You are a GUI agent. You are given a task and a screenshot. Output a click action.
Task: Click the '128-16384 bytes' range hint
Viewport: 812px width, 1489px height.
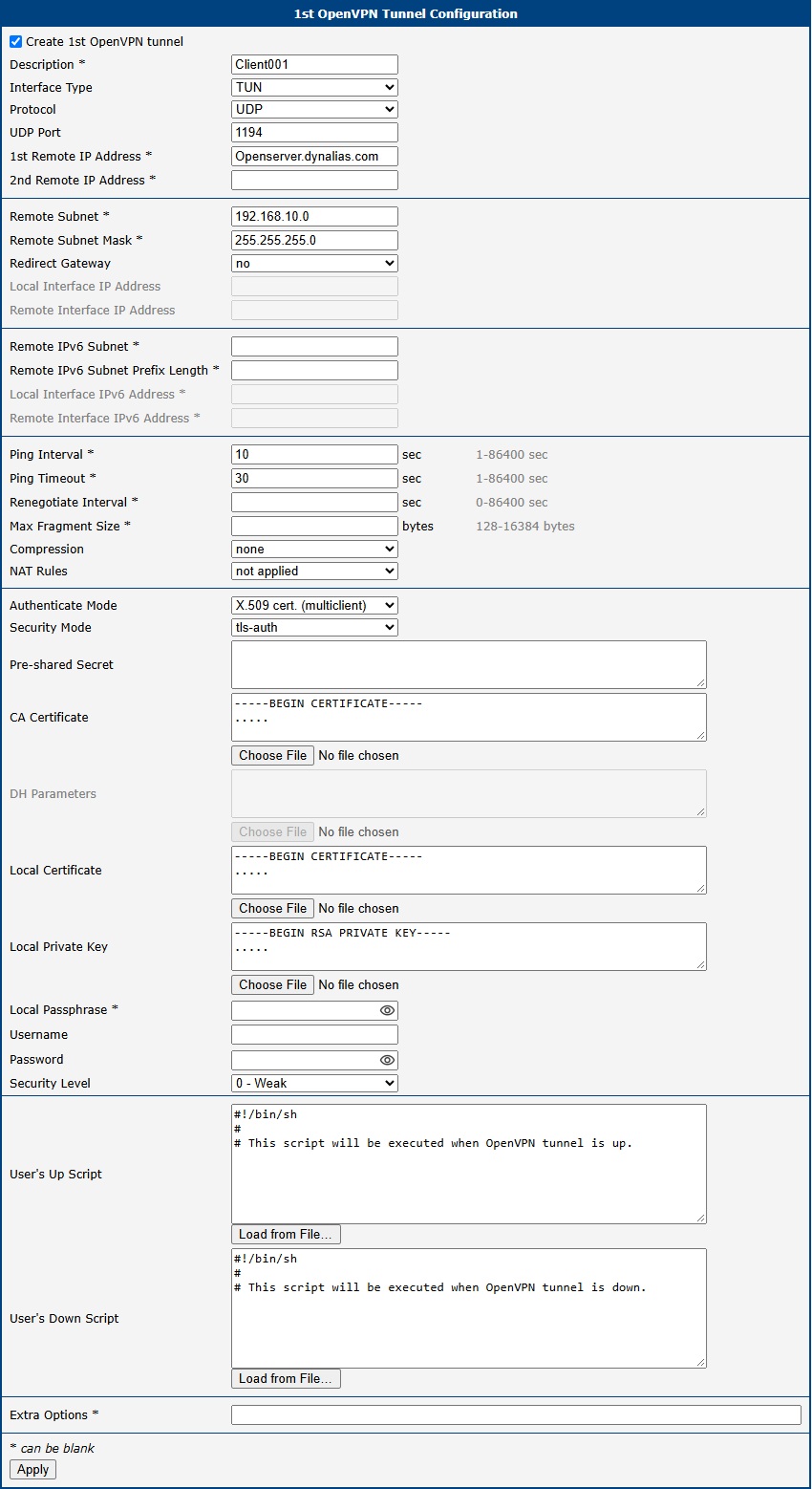[x=525, y=527]
